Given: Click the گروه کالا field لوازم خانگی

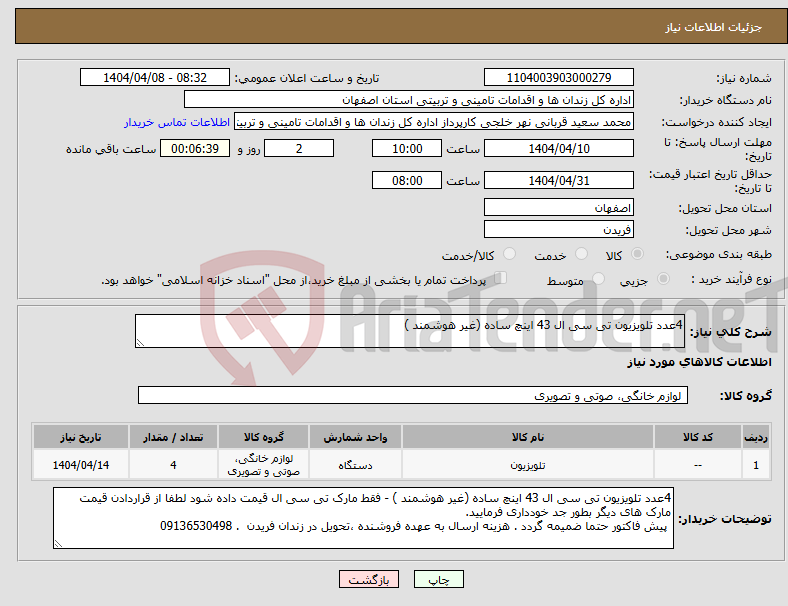Looking at the screenshot, I should 413,395.
